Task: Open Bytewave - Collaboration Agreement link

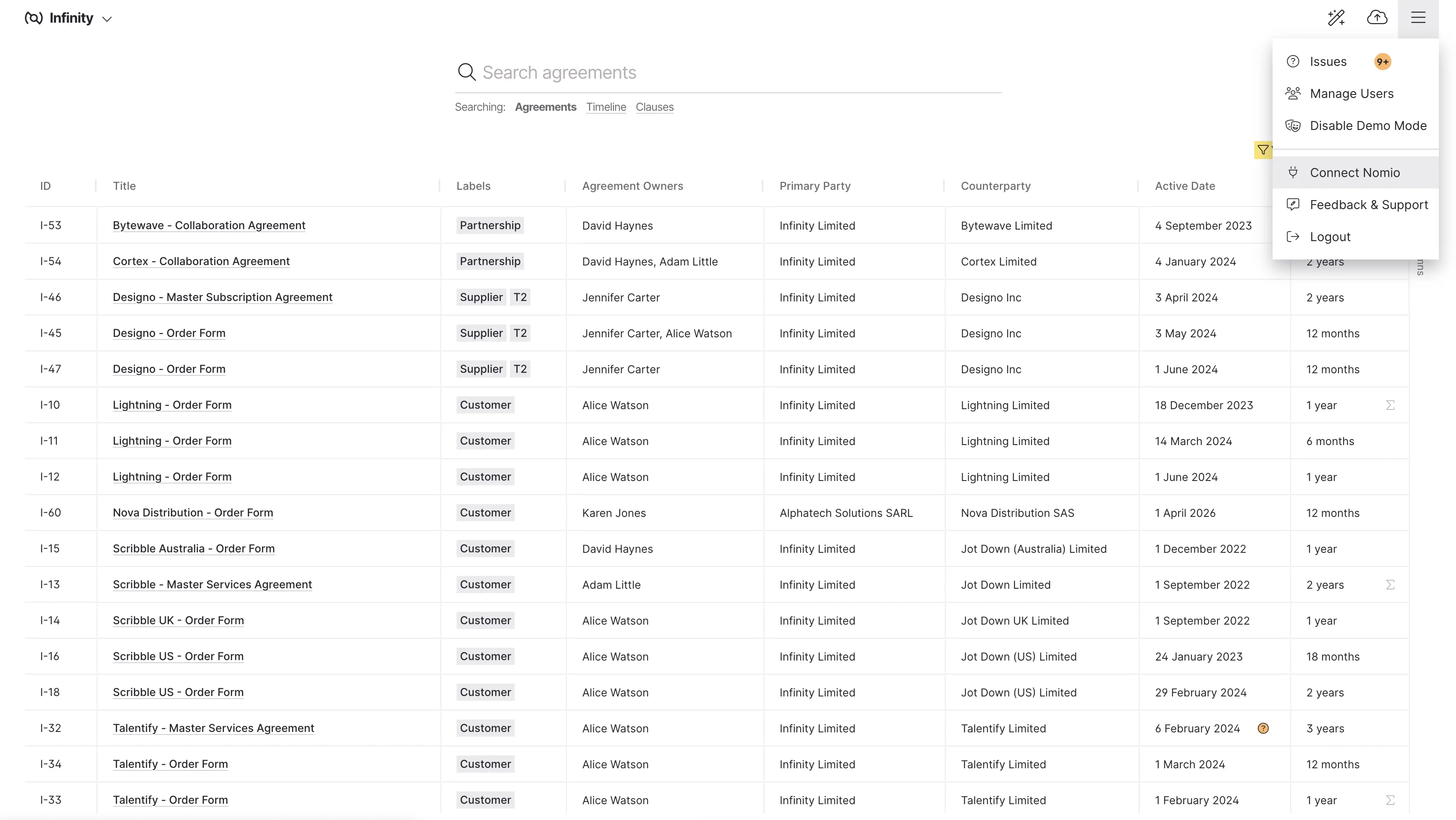Action: pos(209,225)
